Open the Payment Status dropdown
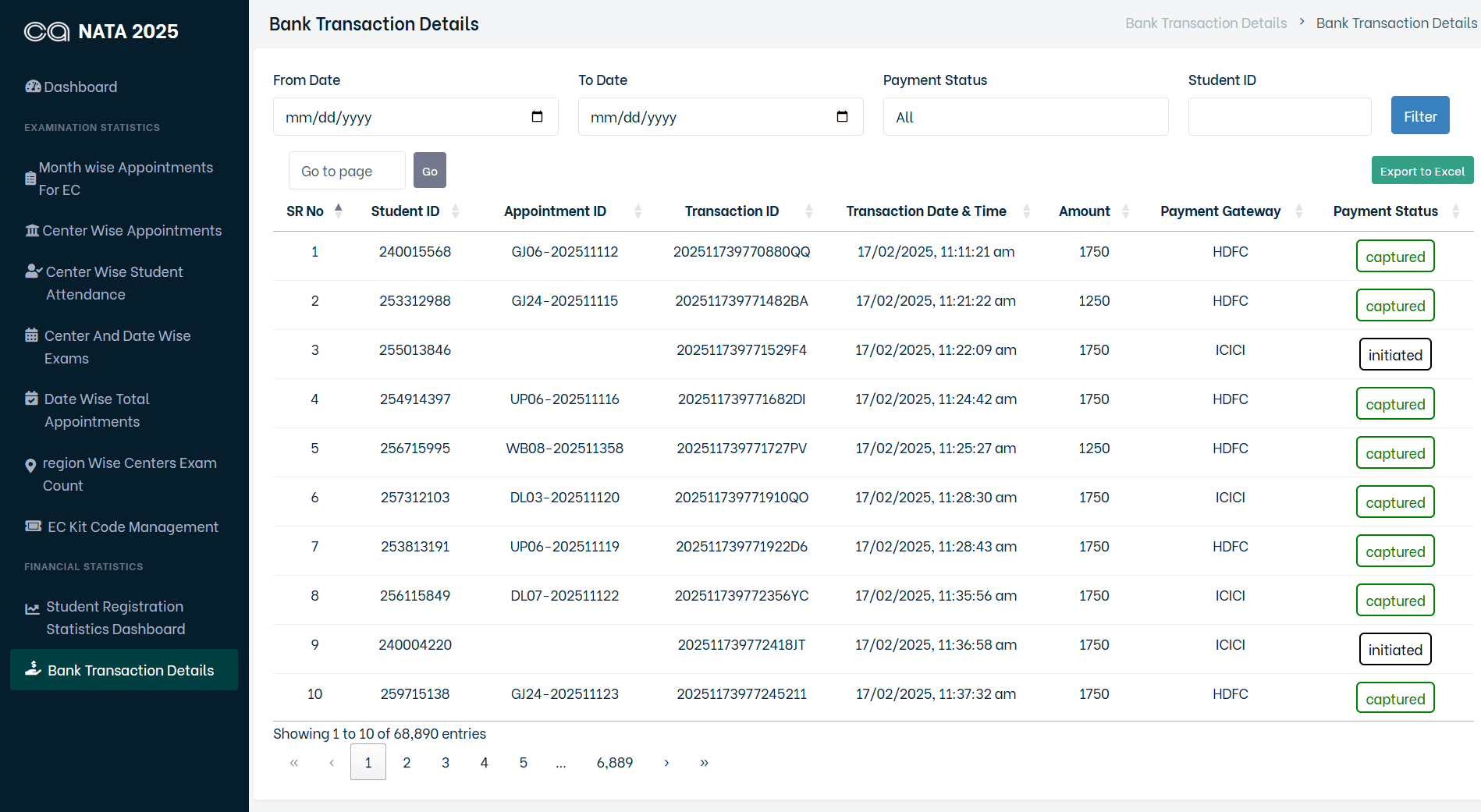This screenshot has width=1481, height=812. [1025, 117]
